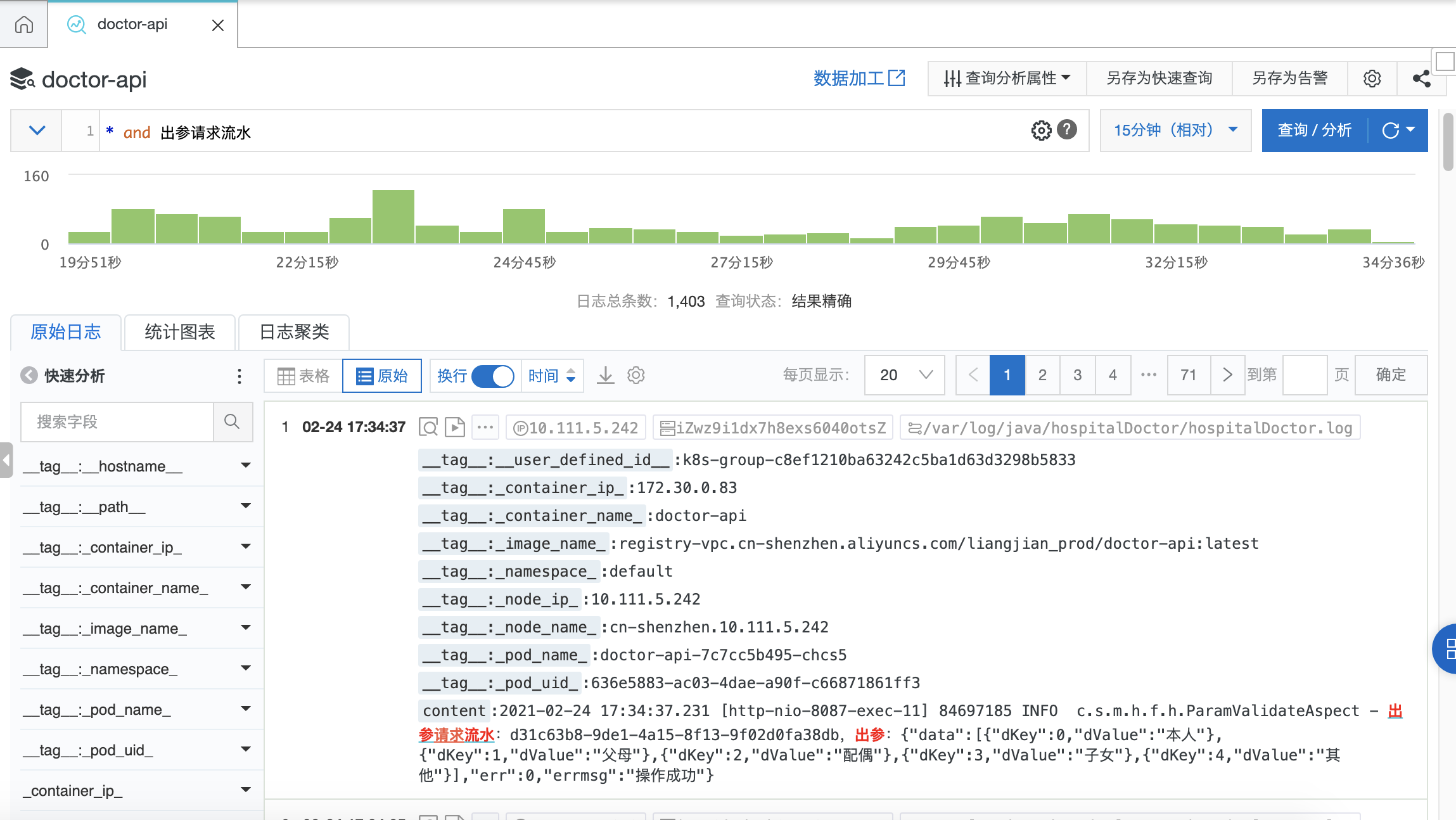Expand the __tag__:__hostname__ field

(246, 466)
